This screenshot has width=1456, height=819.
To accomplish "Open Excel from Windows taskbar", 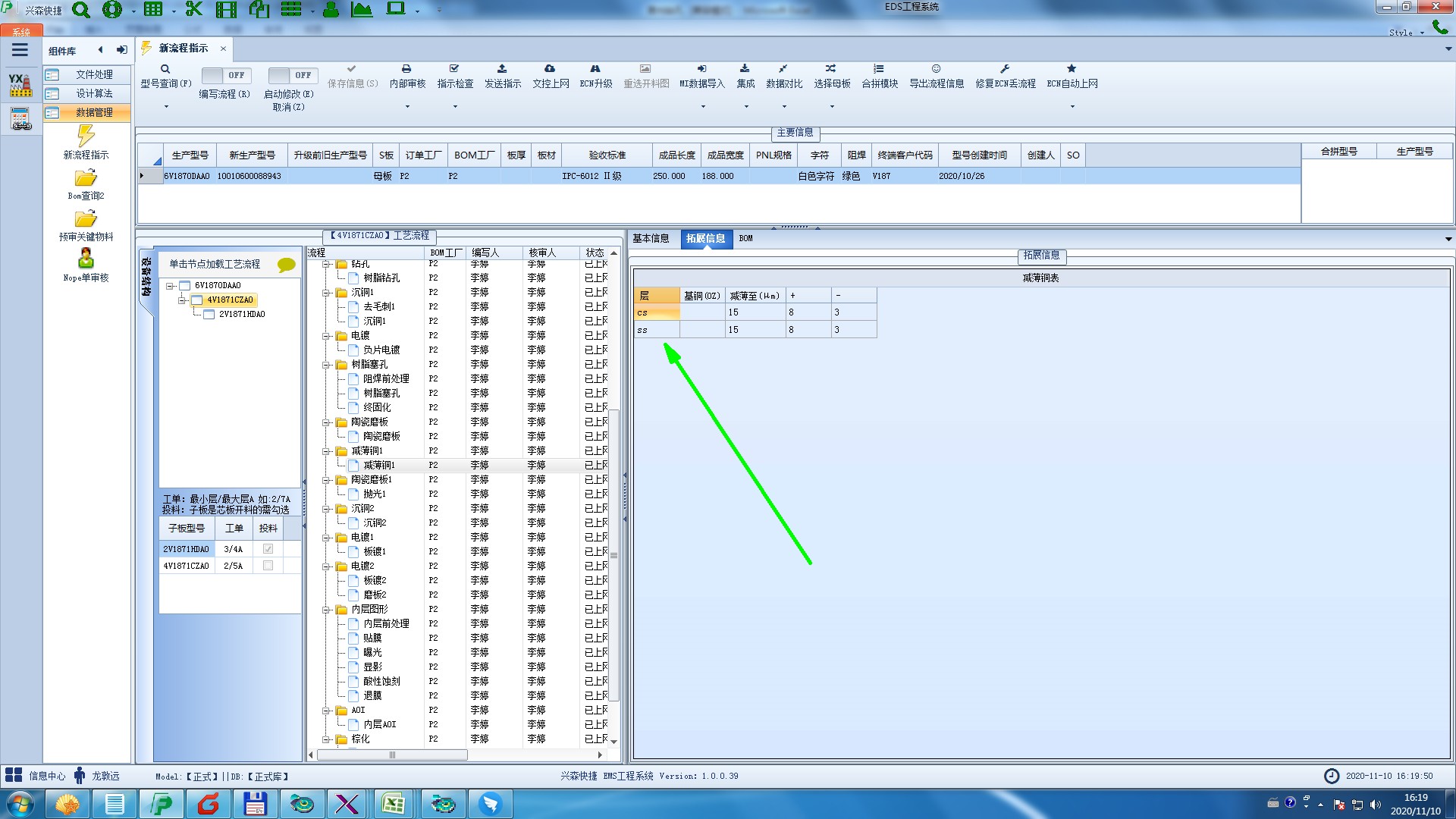I will click(x=394, y=804).
